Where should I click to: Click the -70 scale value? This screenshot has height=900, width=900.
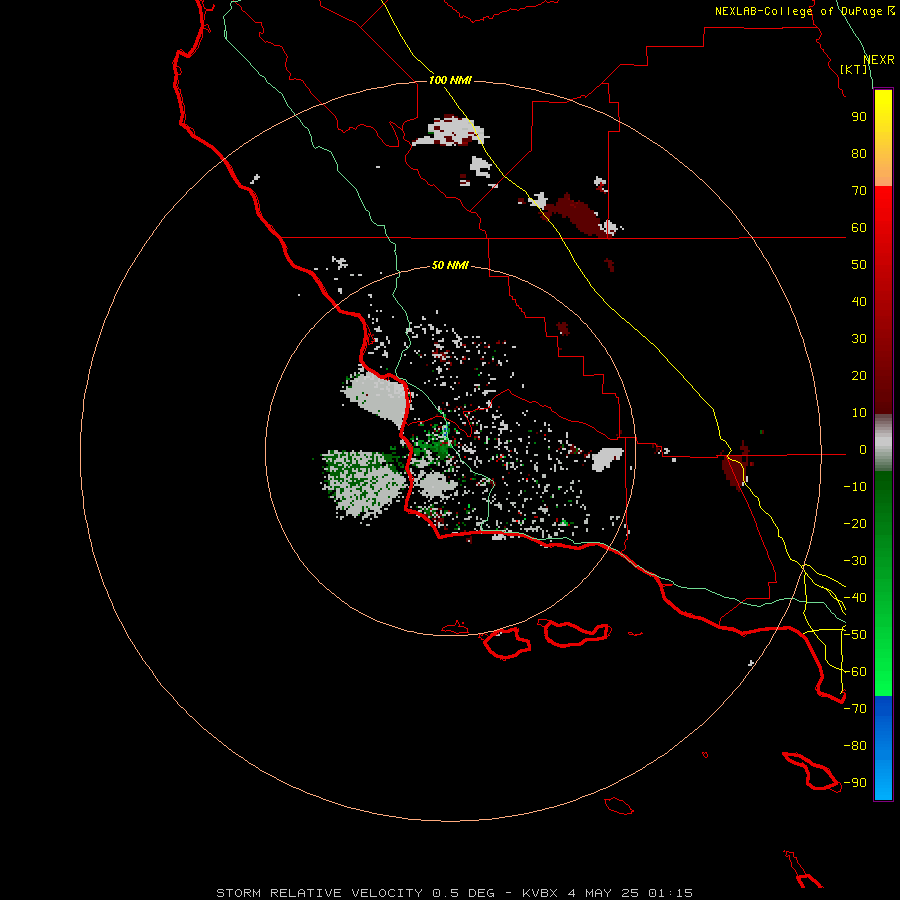pyautogui.click(x=855, y=709)
